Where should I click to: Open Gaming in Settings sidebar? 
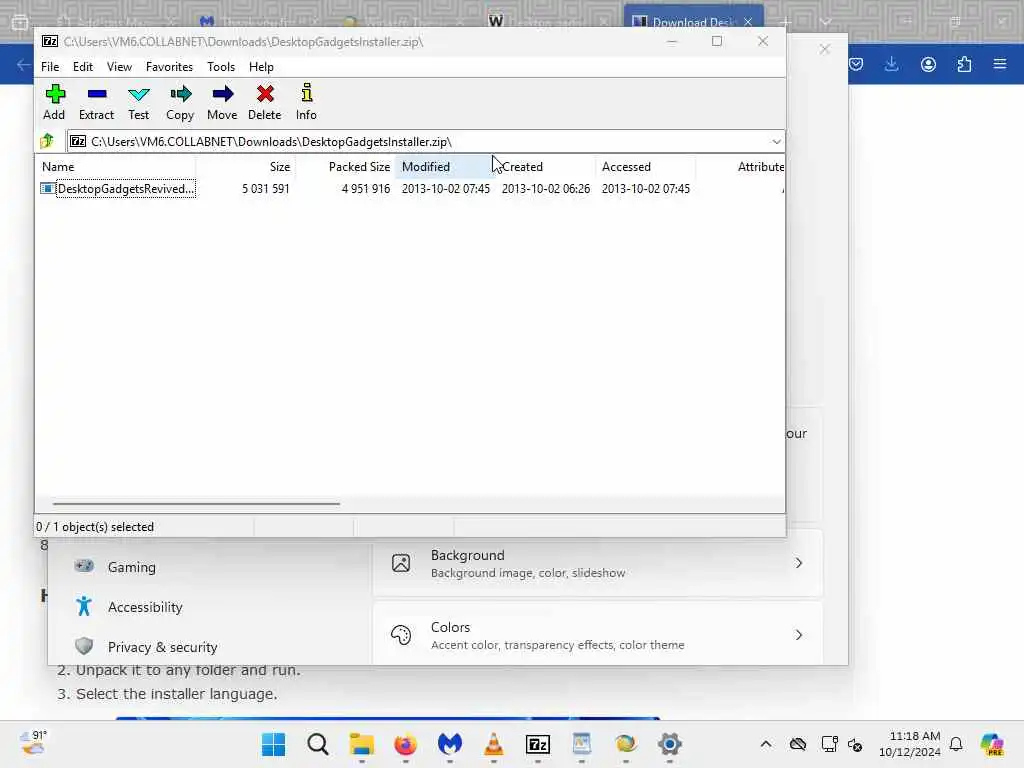click(x=132, y=567)
